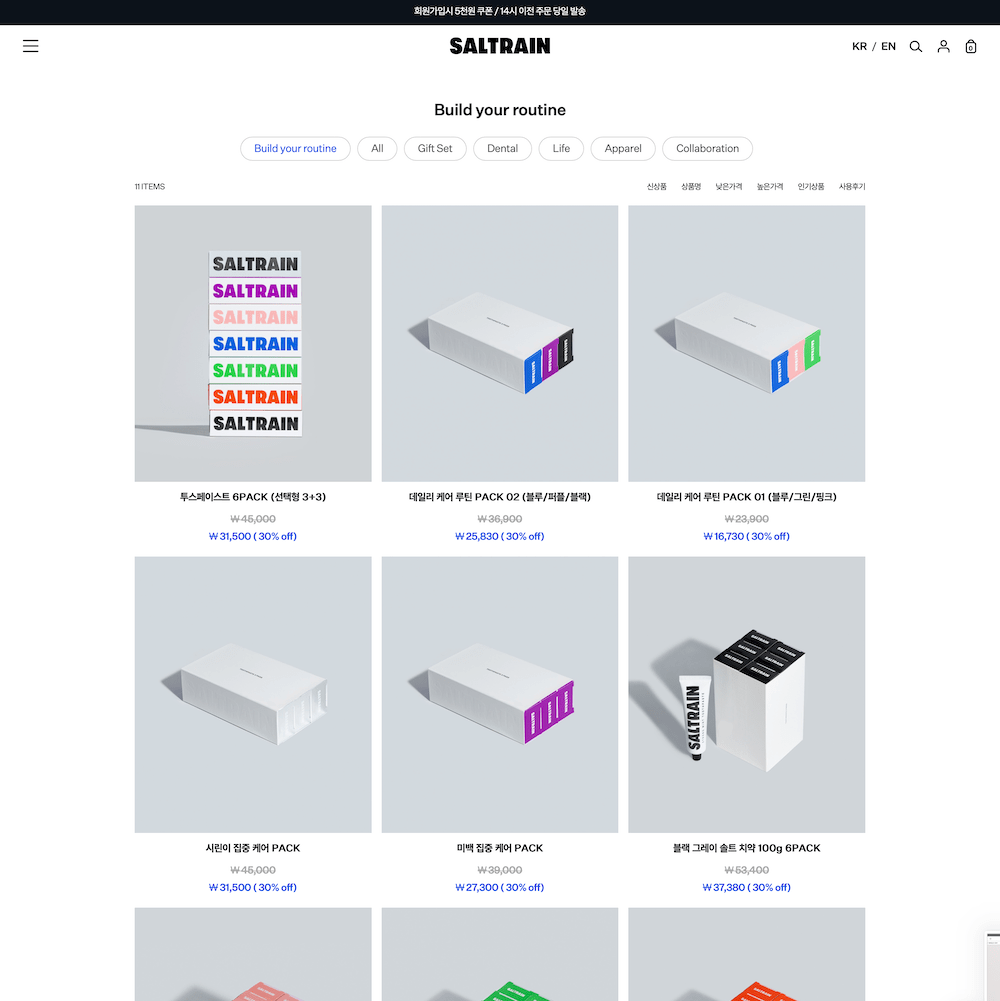
Task: Open the shopping bag cart icon
Action: click(971, 47)
